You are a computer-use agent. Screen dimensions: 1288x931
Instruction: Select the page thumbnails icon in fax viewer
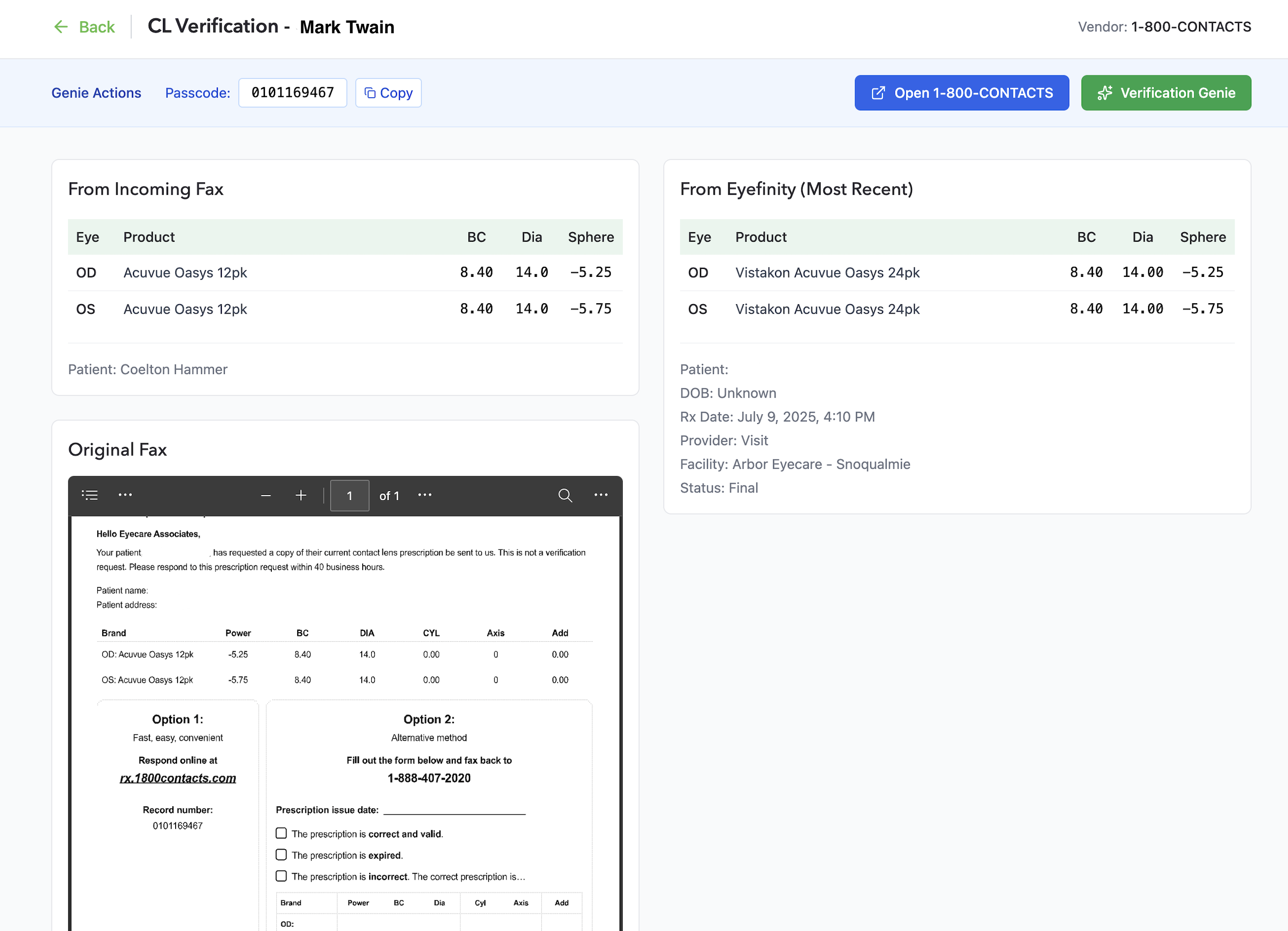click(x=90, y=495)
